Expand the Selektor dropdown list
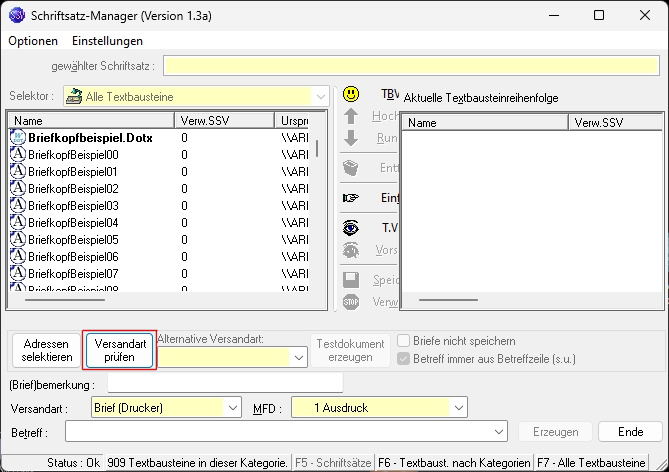The width and height of the screenshot is (669, 472). pyautogui.click(x=320, y=96)
